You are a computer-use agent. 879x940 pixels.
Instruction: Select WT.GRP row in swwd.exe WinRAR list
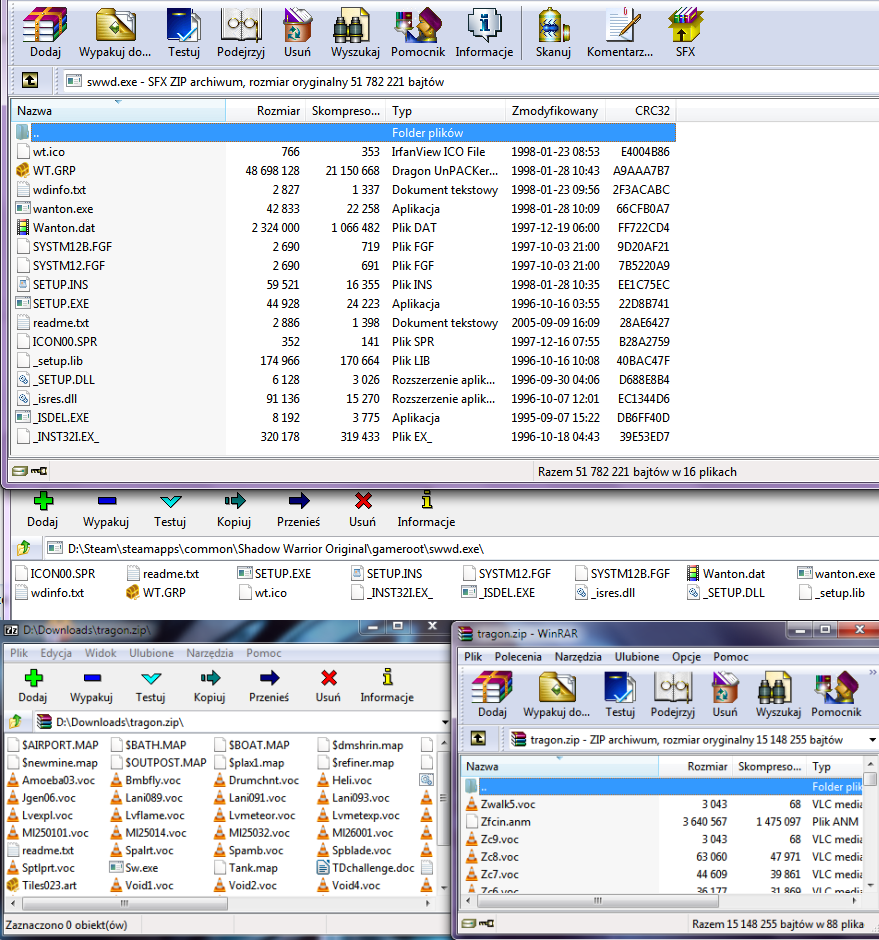coord(343,170)
